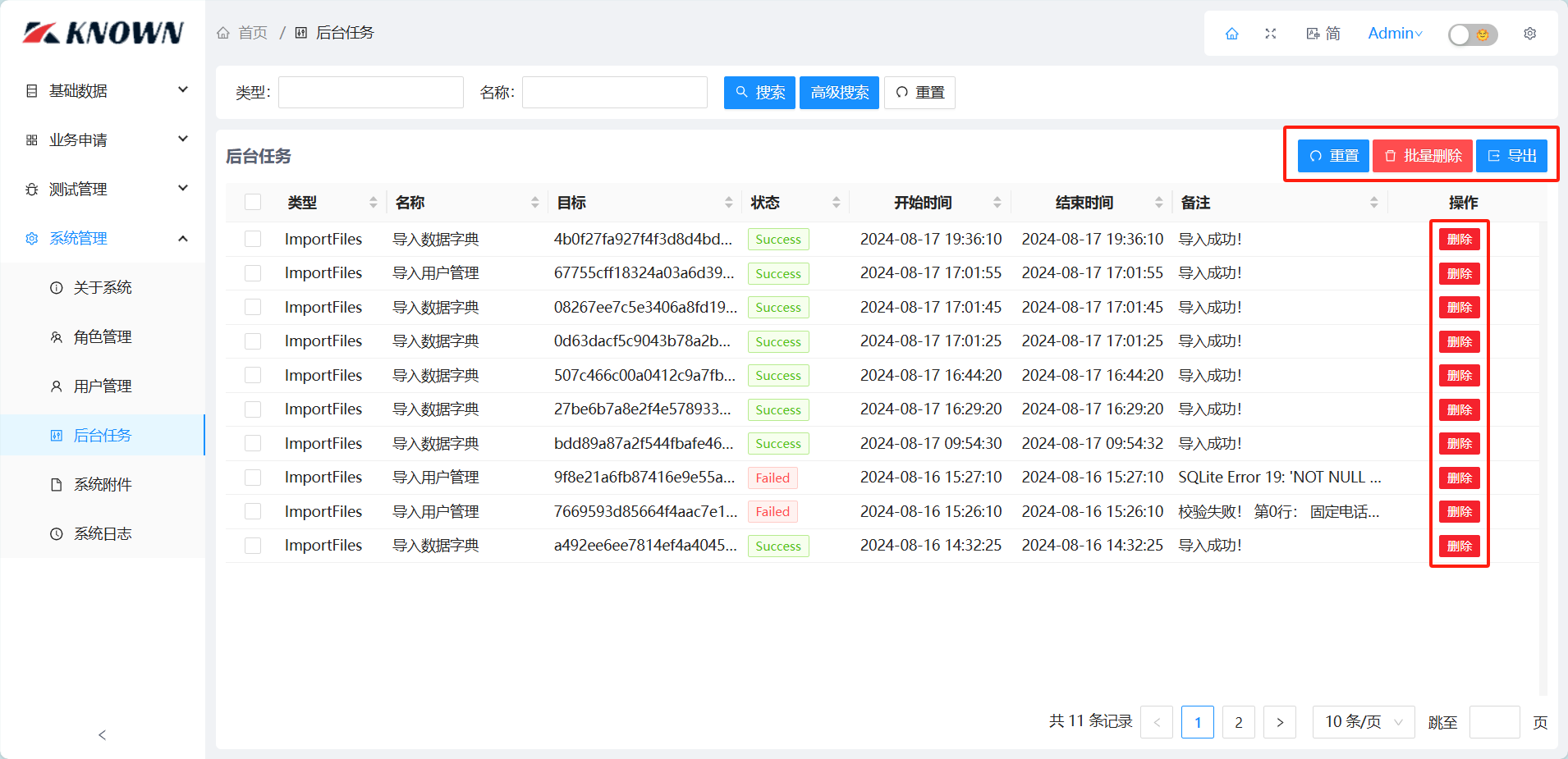Select row with target 4b0f27fa927f4f3d8d4bd

(x=253, y=239)
